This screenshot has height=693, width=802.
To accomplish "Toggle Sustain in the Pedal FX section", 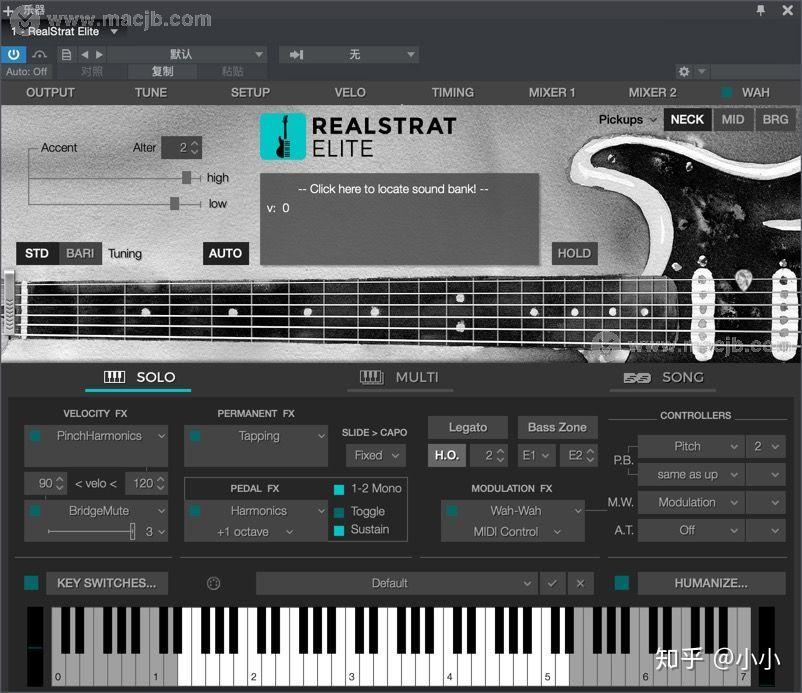I will point(340,531).
